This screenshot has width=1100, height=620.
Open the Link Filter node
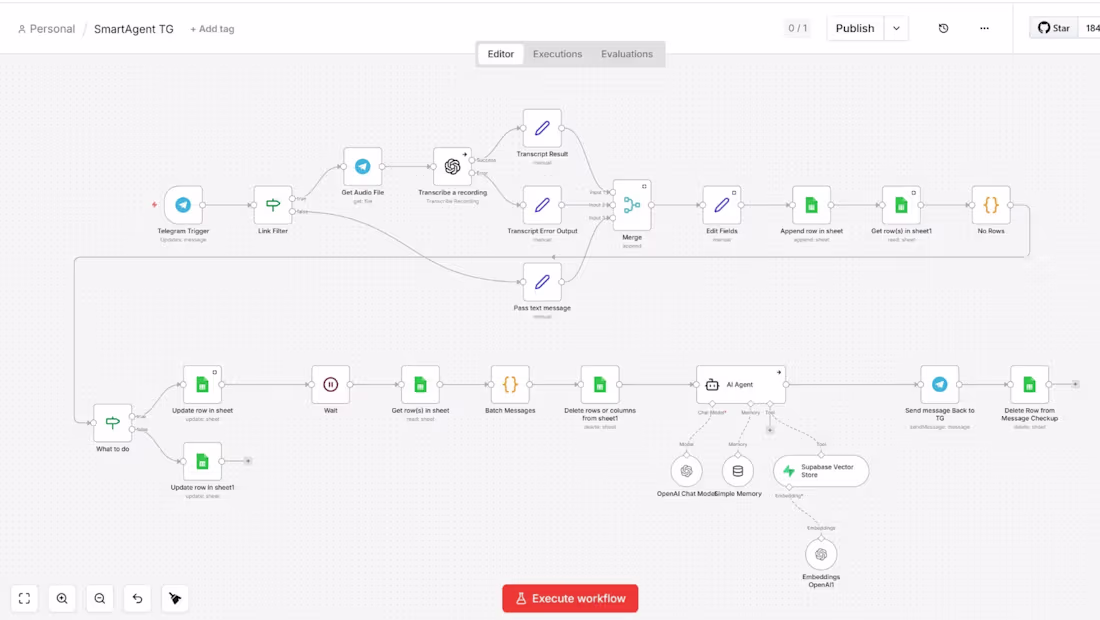coord(273,205)
